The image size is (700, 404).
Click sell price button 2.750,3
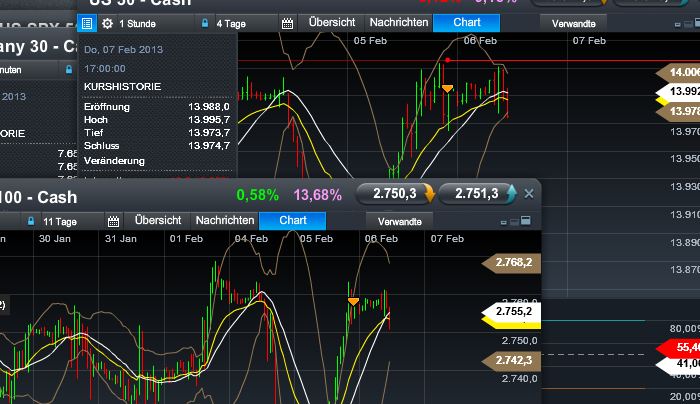(x=396, y=194)
